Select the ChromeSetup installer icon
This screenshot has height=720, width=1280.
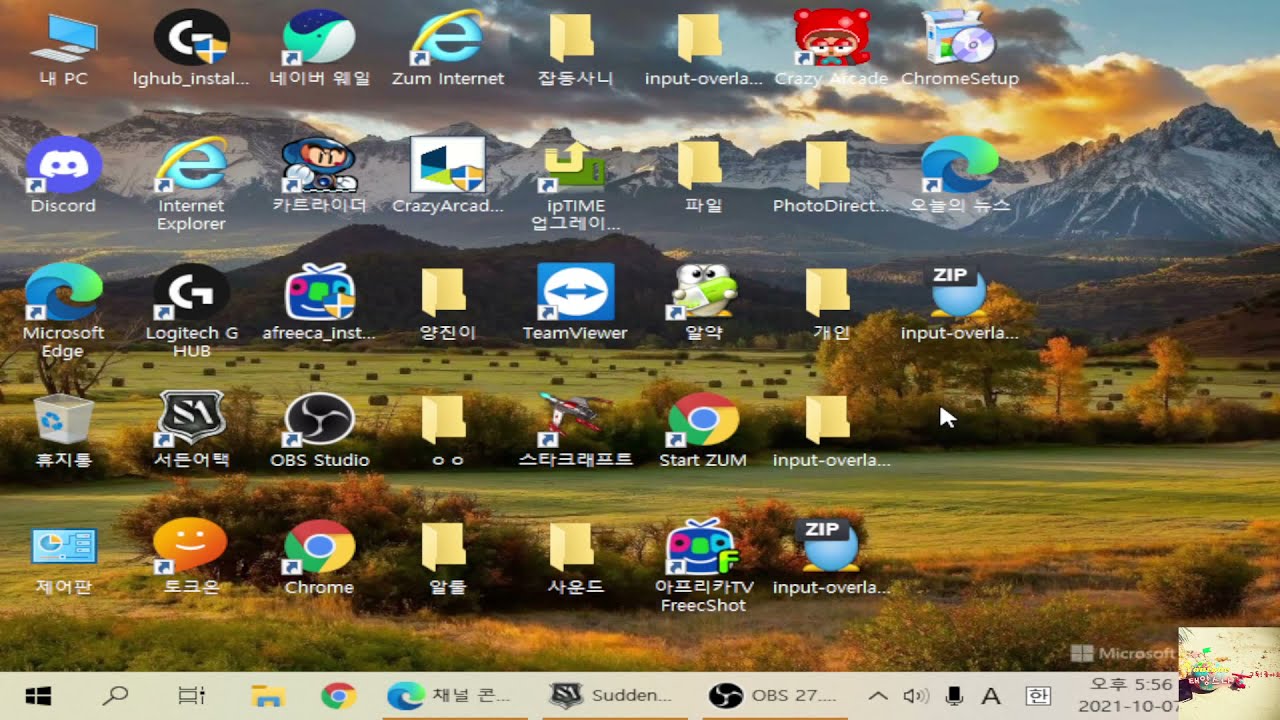[x=959, y=48]
